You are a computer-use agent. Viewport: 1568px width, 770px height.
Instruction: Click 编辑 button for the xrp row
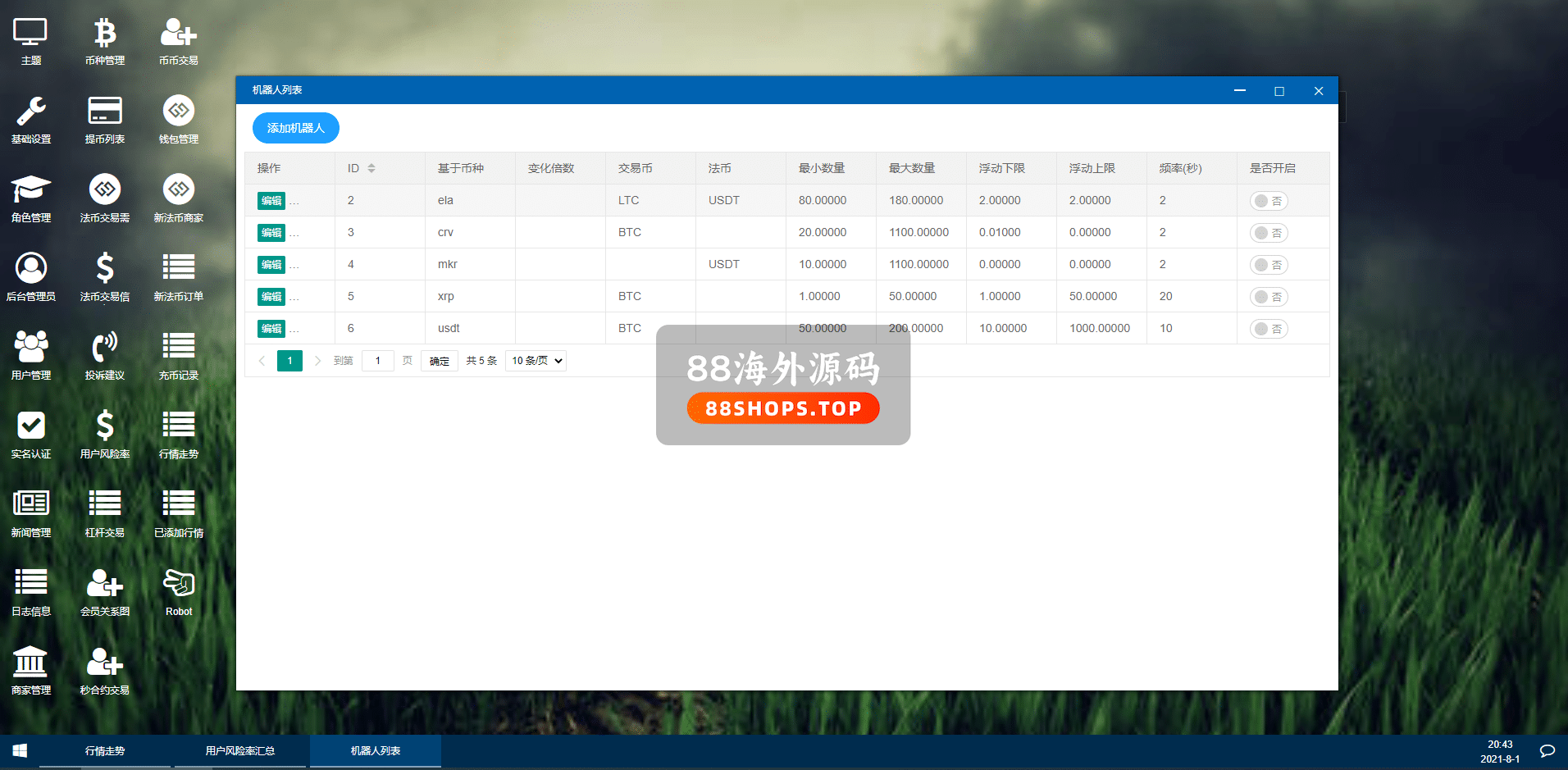271,297
